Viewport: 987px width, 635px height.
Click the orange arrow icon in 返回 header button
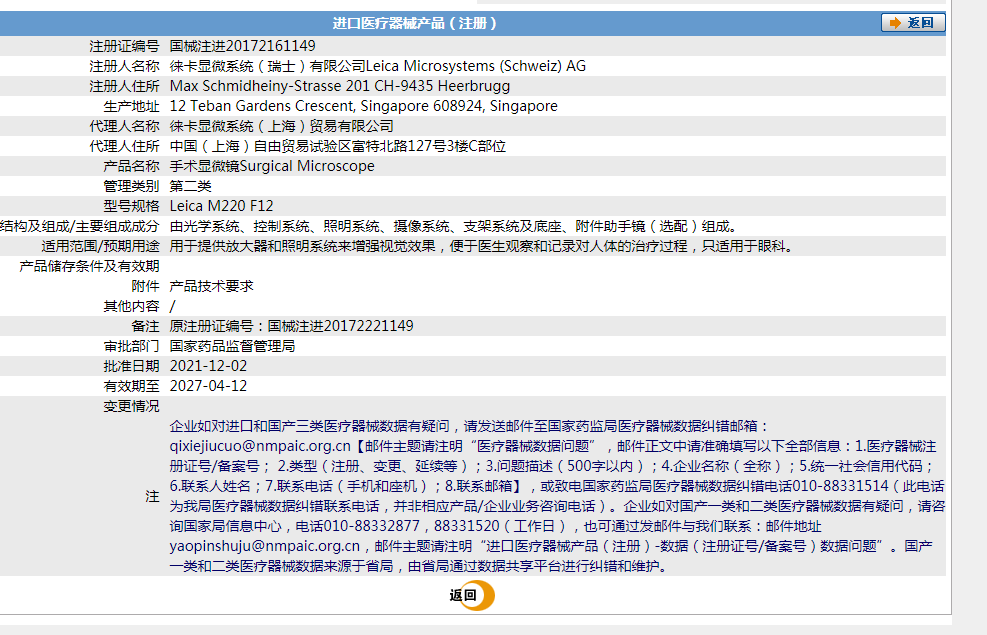click(894, 23)
